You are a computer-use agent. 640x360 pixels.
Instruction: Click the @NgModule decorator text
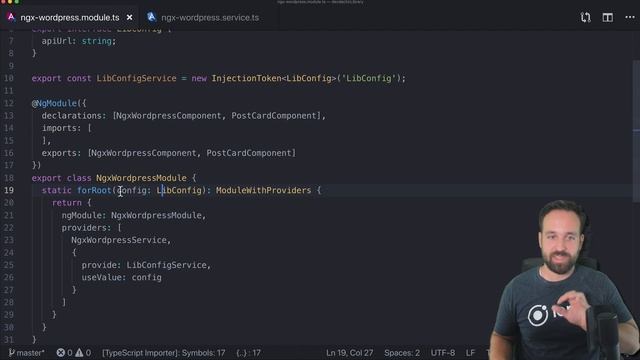tap(54, 103)
